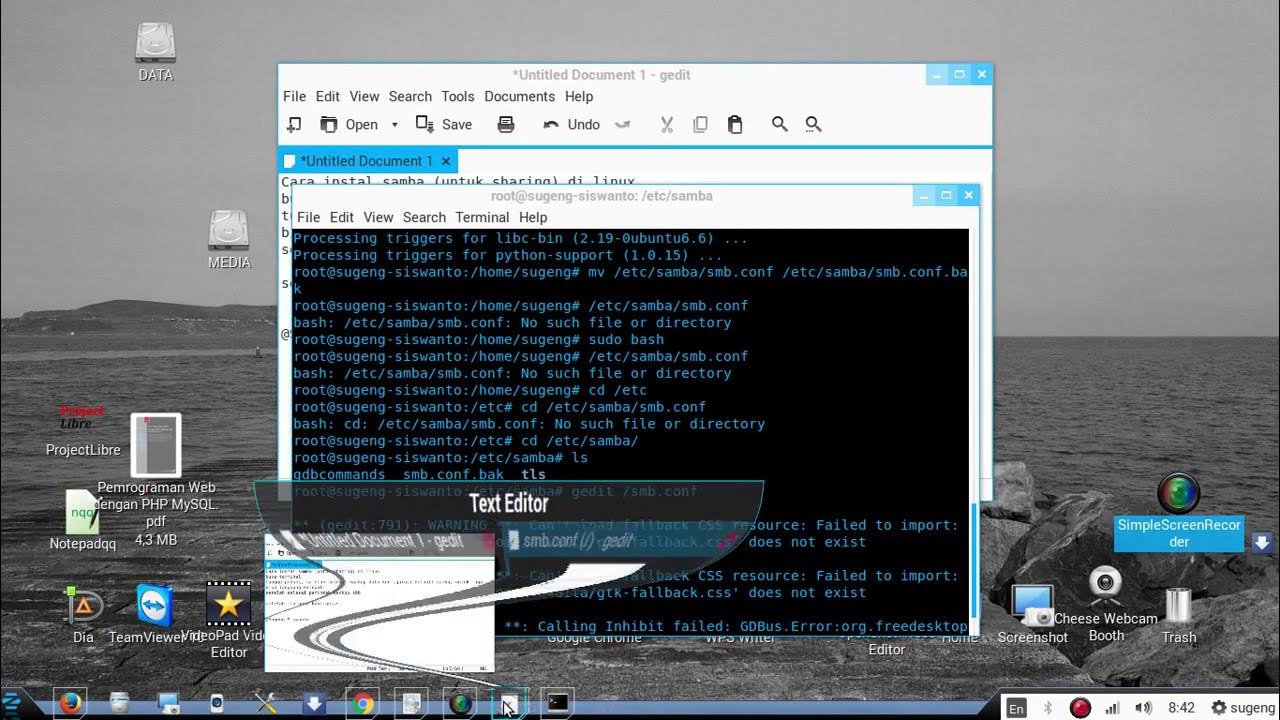The image size is (1280, 720).
Task: Click the gedit text editor taskbar icon
Action: click(x=508, y=704)
